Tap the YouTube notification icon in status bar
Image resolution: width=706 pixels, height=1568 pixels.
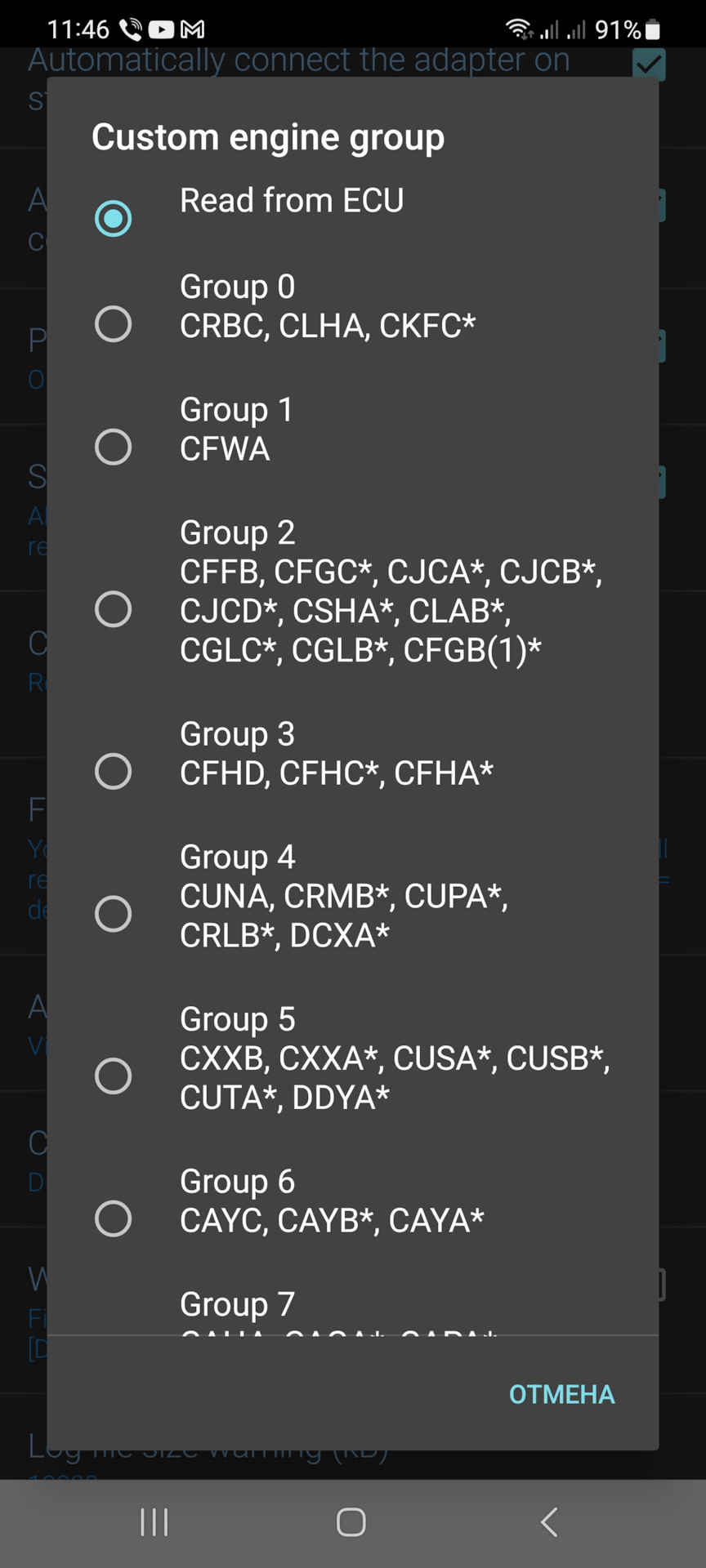(x=161, y=30)
